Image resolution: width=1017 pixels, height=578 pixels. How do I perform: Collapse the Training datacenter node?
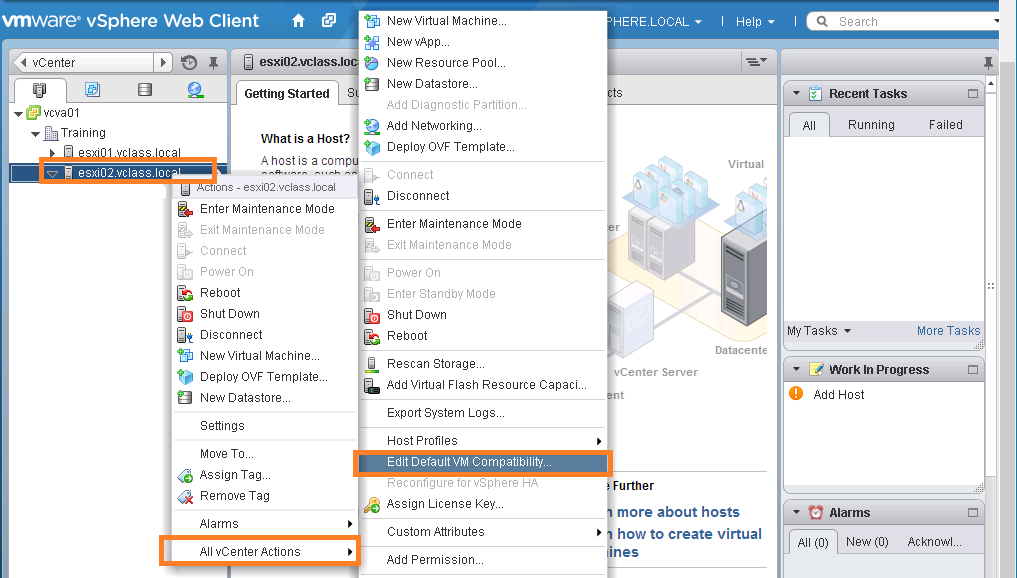[35, 134]
